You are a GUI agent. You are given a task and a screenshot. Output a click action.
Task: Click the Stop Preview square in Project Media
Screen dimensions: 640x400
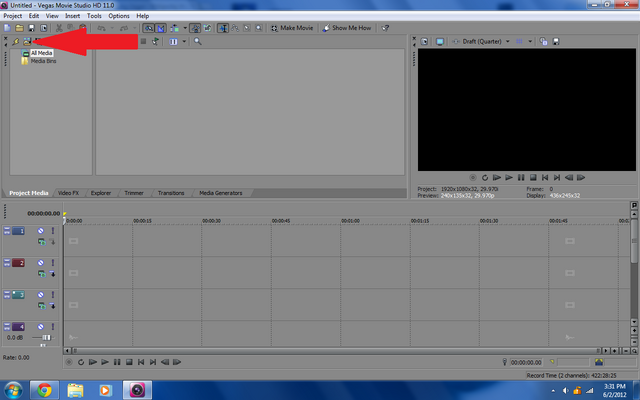(143, 42)
